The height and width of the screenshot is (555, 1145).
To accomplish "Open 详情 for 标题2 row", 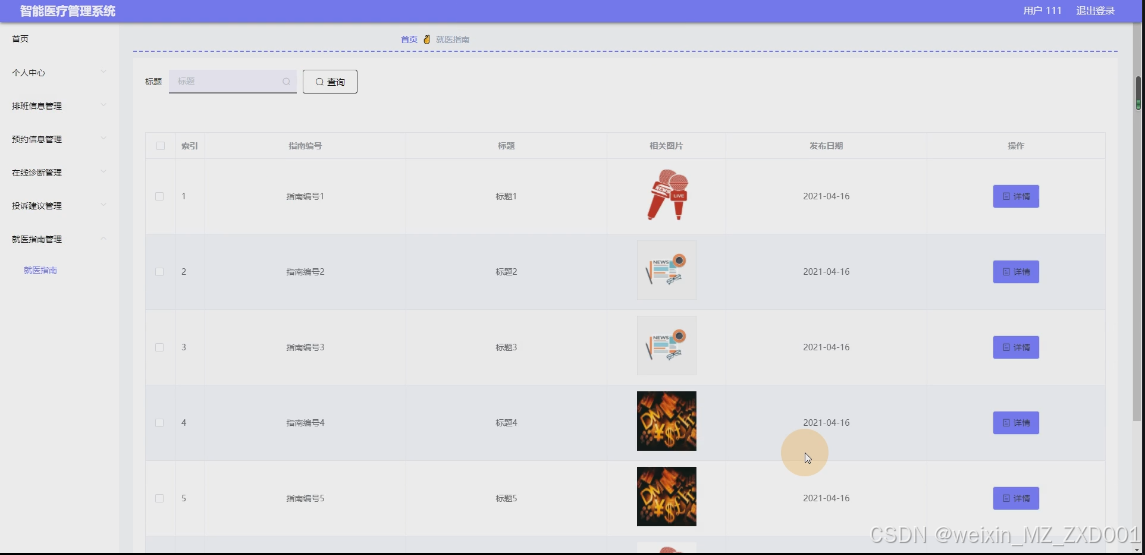I will [x=1016, y=272].
